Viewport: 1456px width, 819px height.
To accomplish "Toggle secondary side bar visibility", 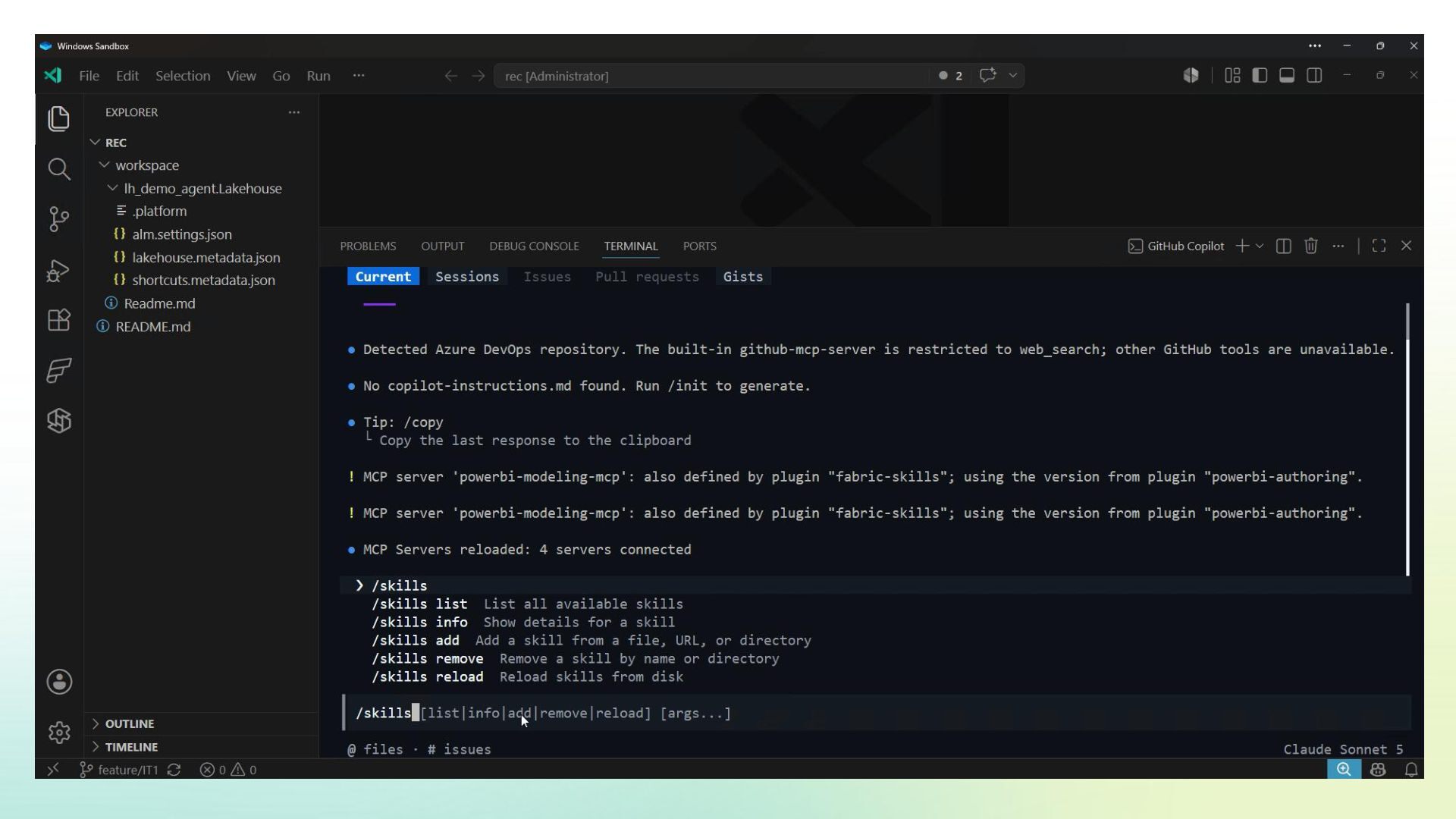I will tap(1314, 76).
